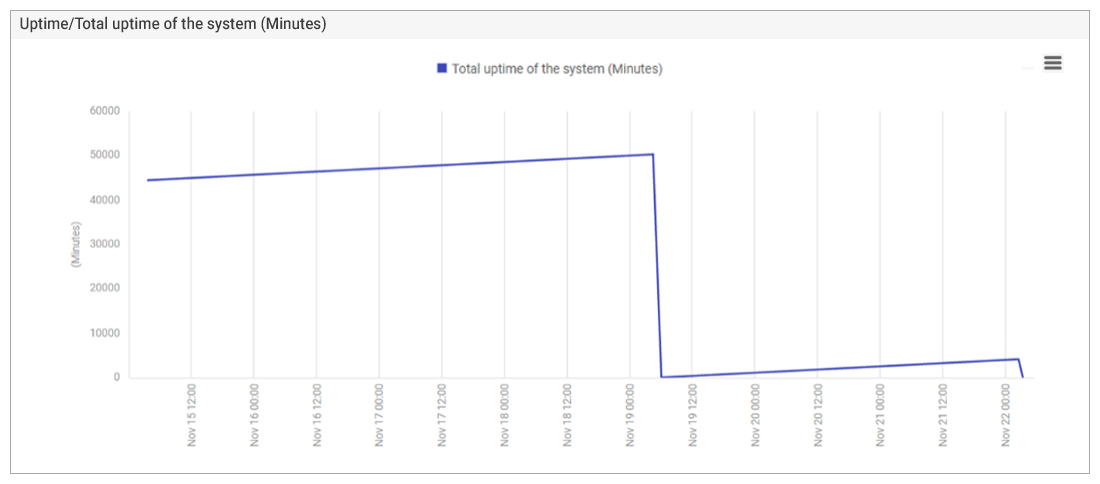Click the line peak near 50000 minutes

coord(653,154)
